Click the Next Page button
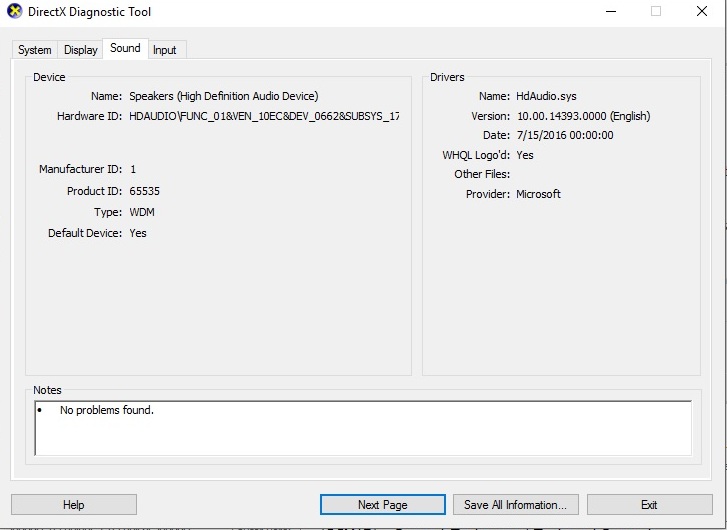The image size is (727, 530). tap(383, 504)
